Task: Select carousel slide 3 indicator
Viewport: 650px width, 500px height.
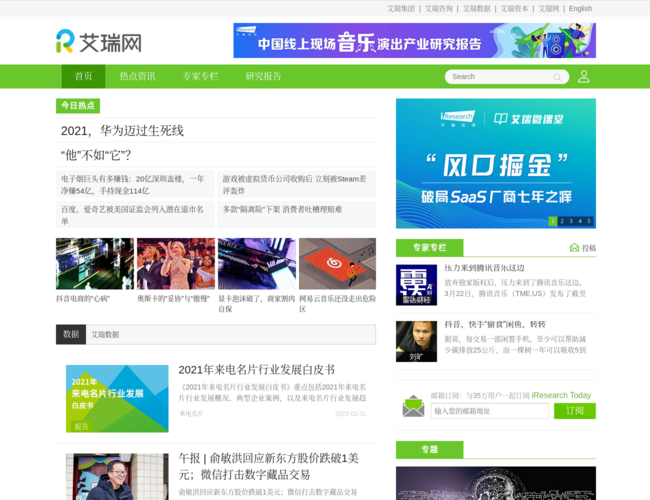Action: coord(571,221)
